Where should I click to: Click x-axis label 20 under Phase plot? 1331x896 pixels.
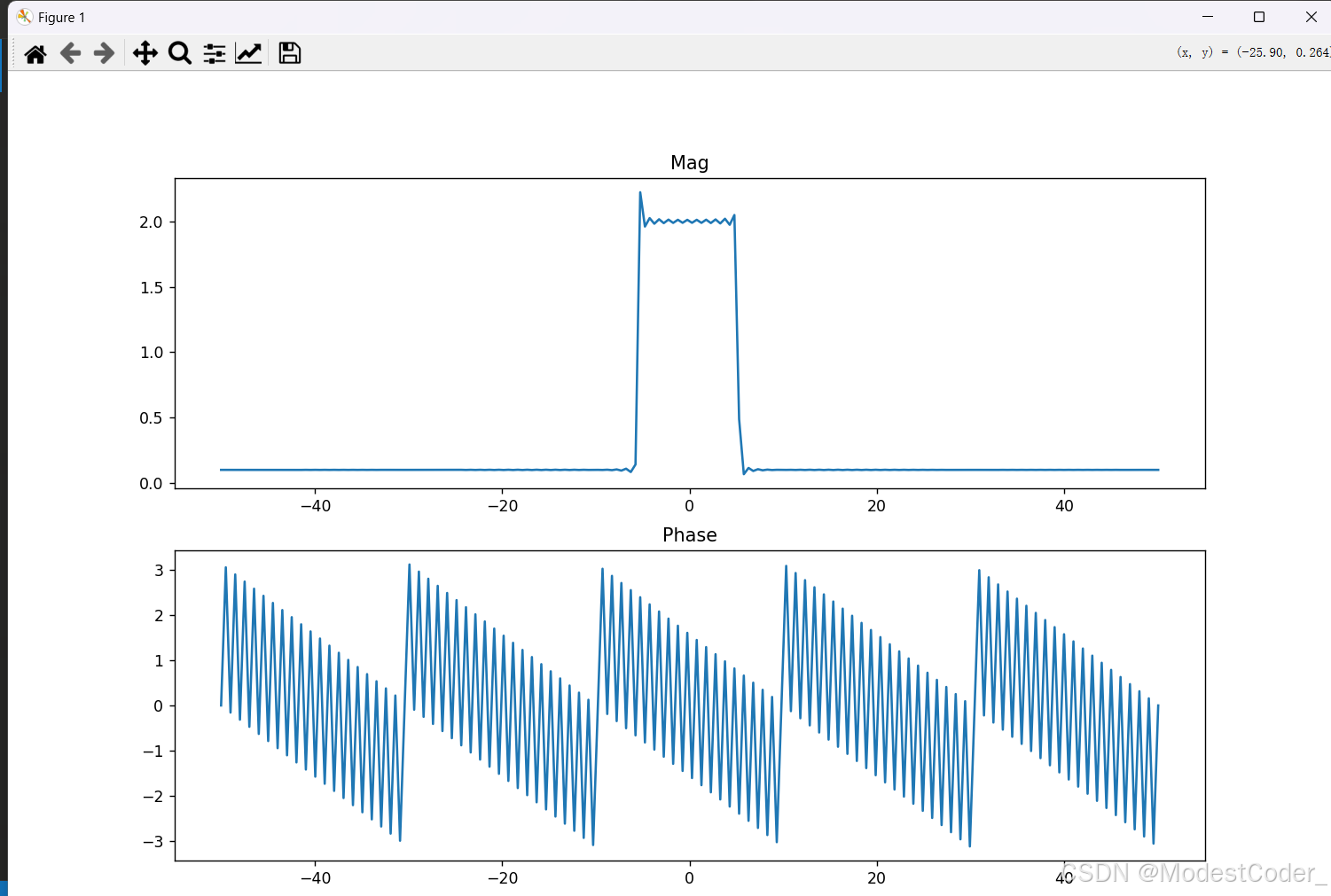pos(876,878)
